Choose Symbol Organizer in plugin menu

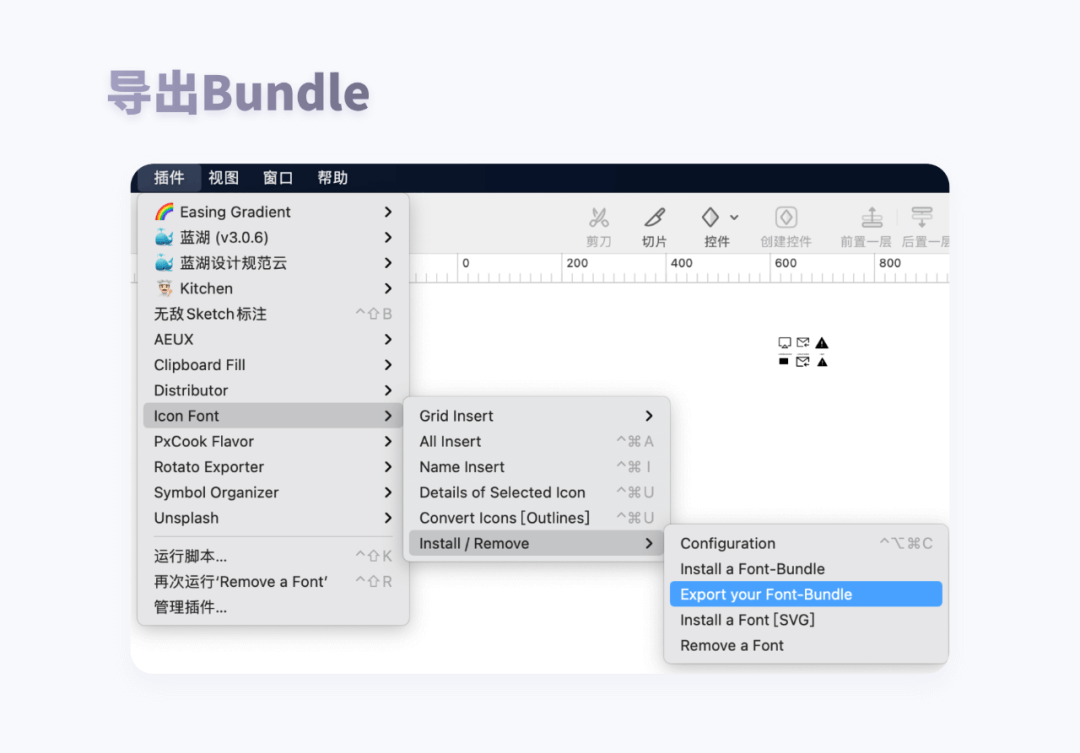click(x=273, y=492)
